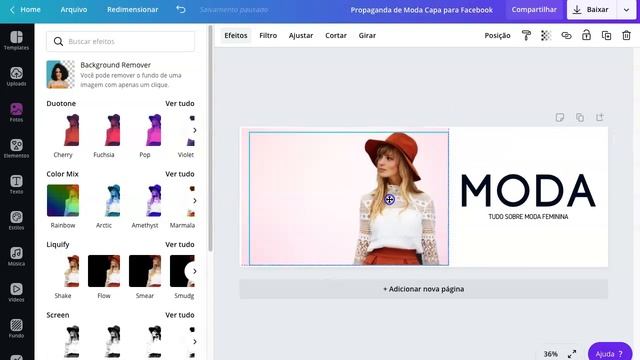Open the Redimensionar menu
Image resolution: width=640 pixels, height=360 pixels.
[133, 9]
